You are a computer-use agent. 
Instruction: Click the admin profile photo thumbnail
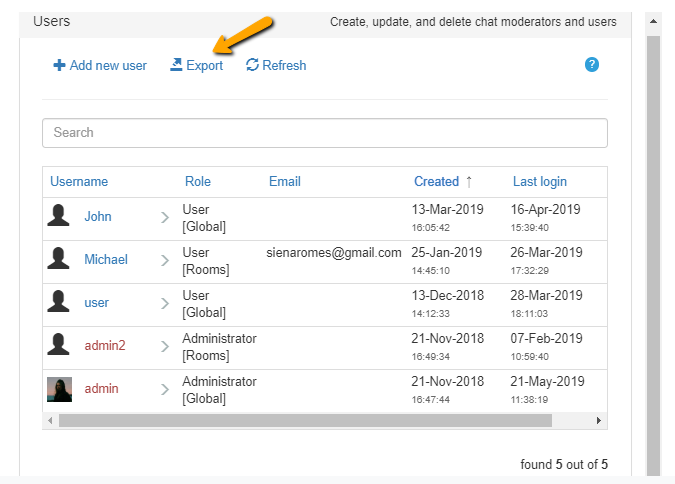[60, 389]
